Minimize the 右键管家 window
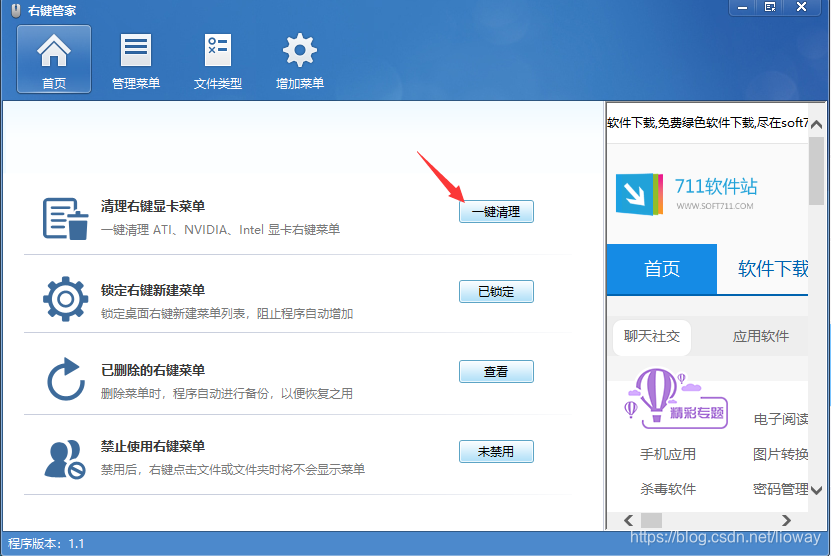The height and width of the screenshot is (556, 831). click(x=742, y=7)
